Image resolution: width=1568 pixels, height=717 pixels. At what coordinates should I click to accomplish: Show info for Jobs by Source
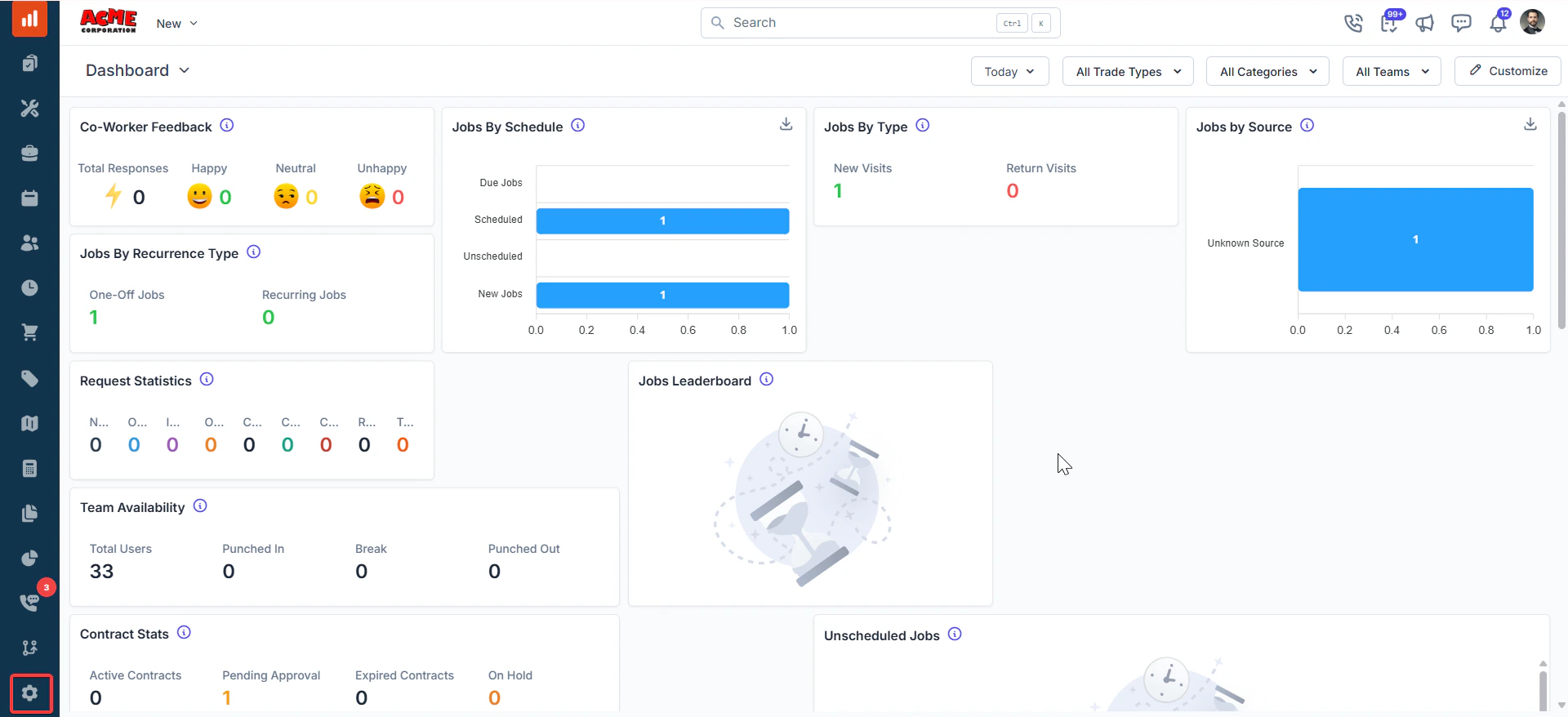(x=1307, y=125)
